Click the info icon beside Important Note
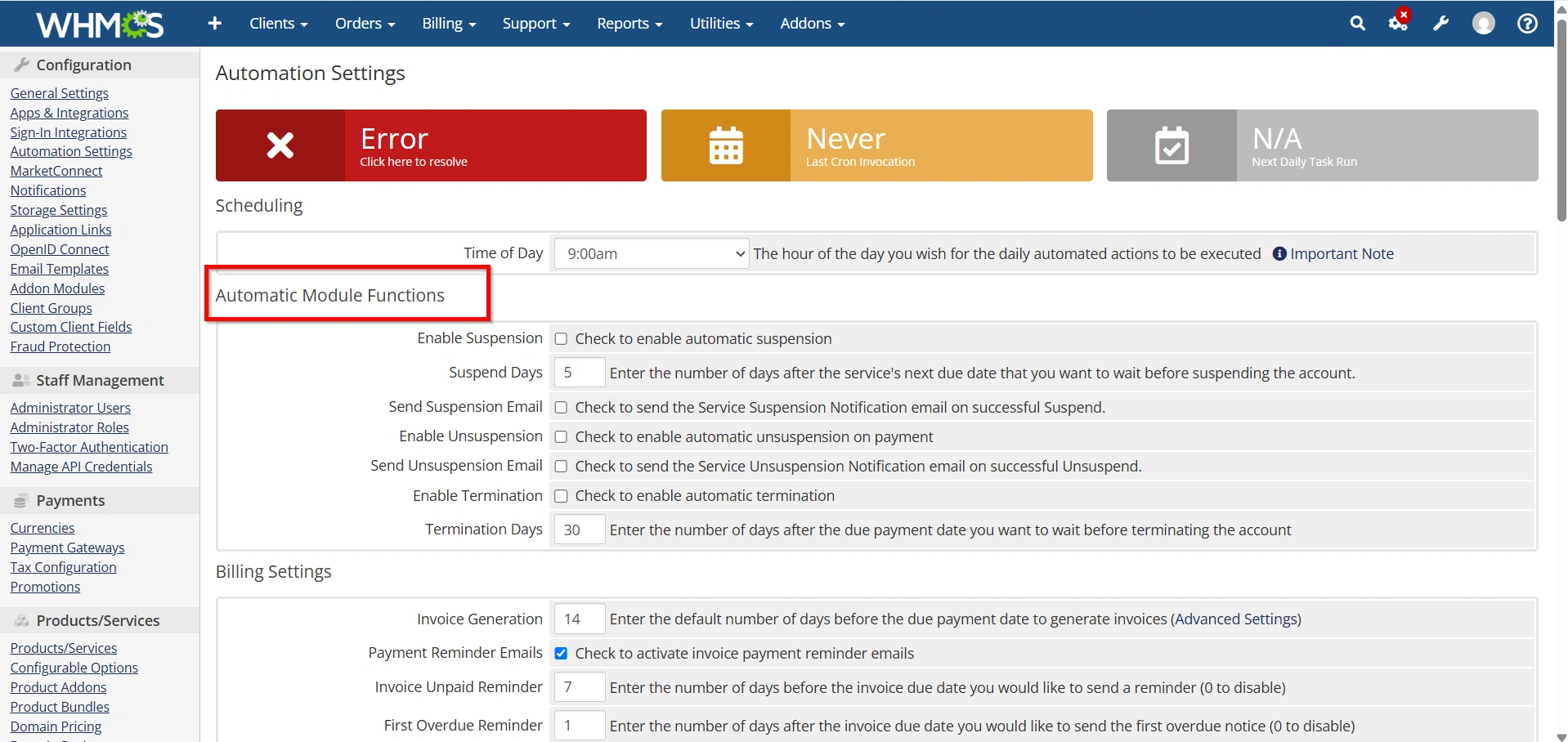 (1279, 254)
